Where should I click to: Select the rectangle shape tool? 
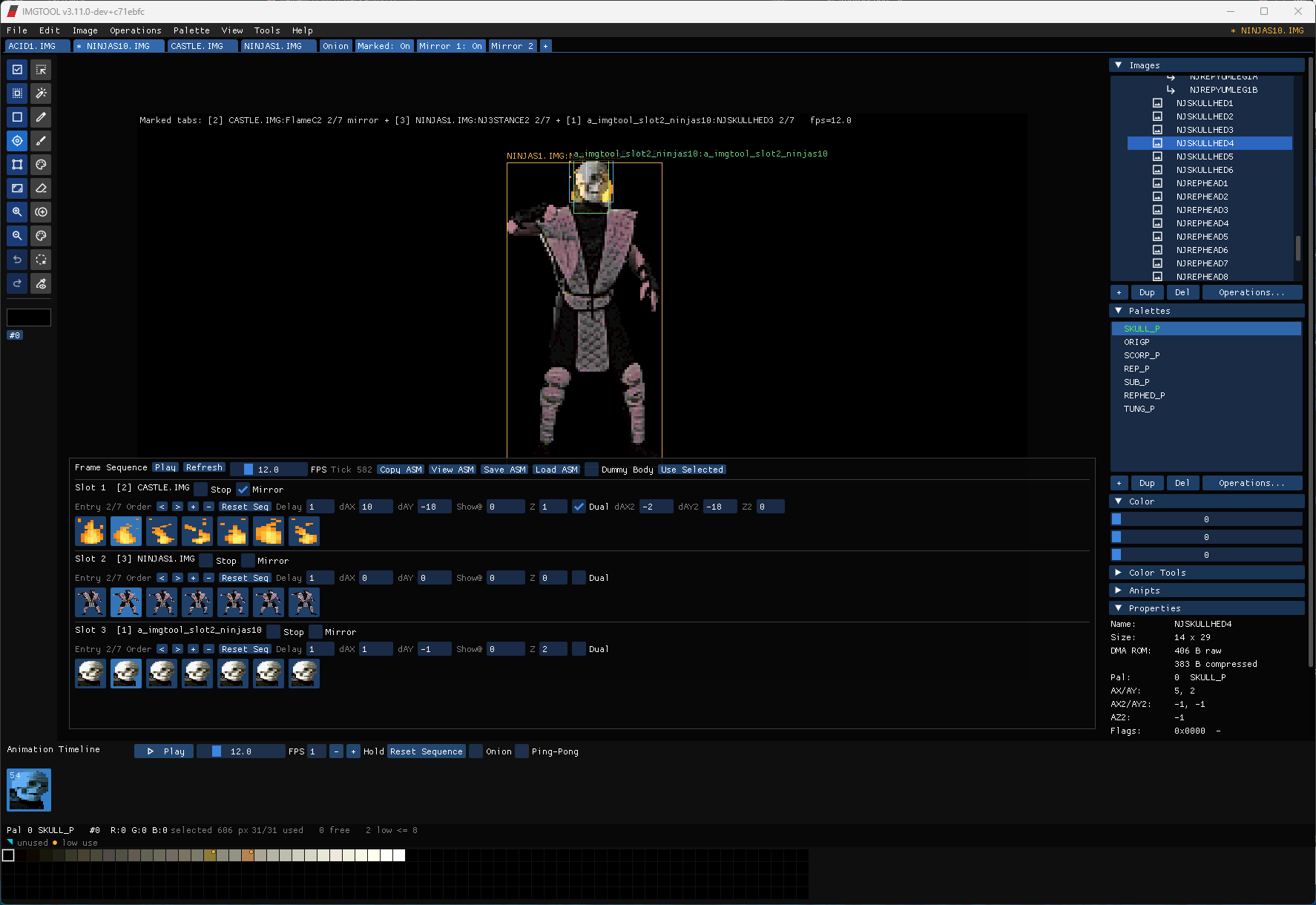[17, 117]
